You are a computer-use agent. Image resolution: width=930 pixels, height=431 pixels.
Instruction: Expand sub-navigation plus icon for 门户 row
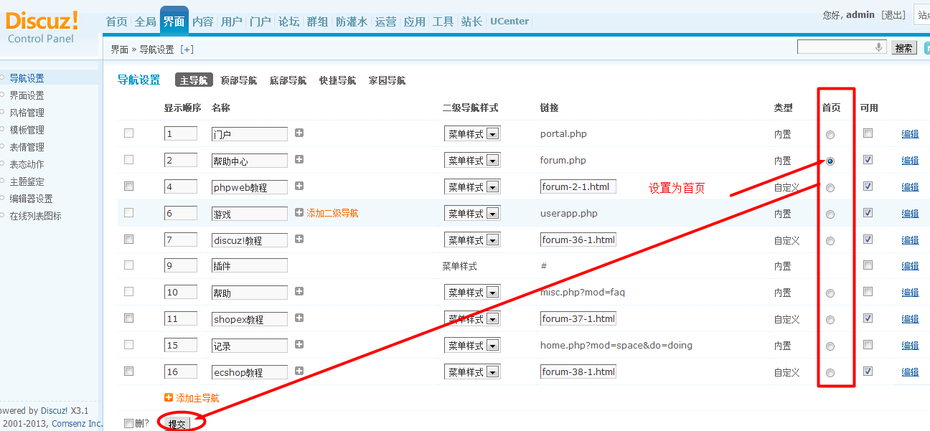tap(299, 133)
